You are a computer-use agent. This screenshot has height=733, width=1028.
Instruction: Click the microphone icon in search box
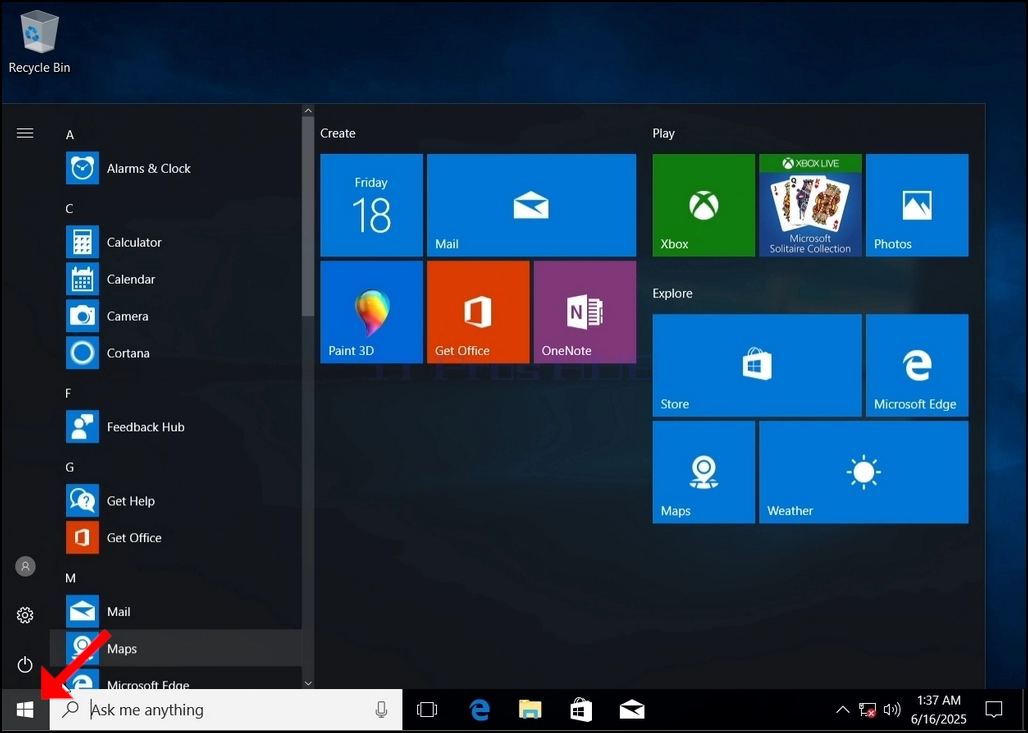(x=381, y=709)
